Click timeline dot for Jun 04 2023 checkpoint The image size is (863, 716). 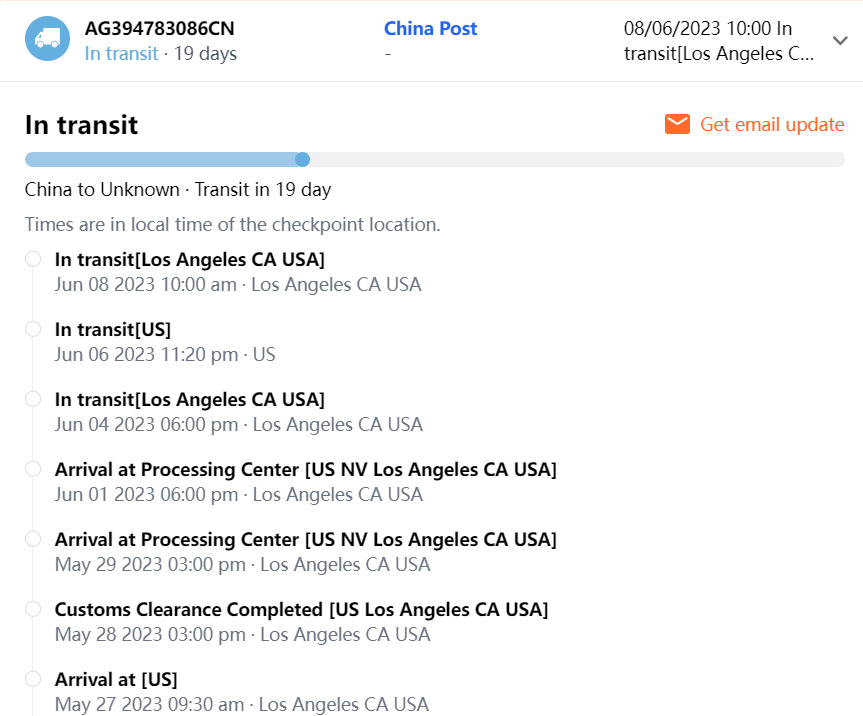click(x=33, y=399)
